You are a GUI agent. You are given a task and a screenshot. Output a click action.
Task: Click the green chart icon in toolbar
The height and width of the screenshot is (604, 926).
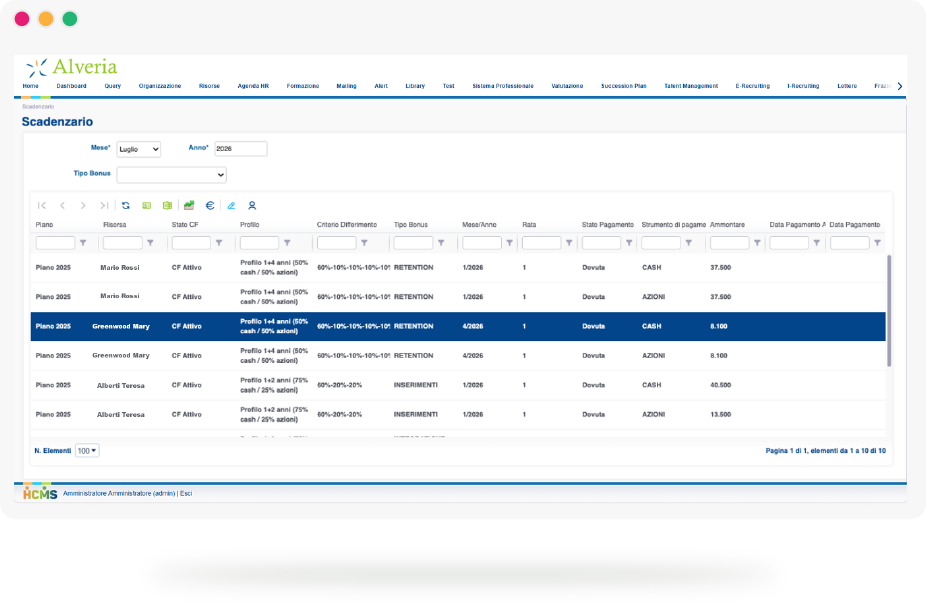pyautogui.click(x=188, y=205)
